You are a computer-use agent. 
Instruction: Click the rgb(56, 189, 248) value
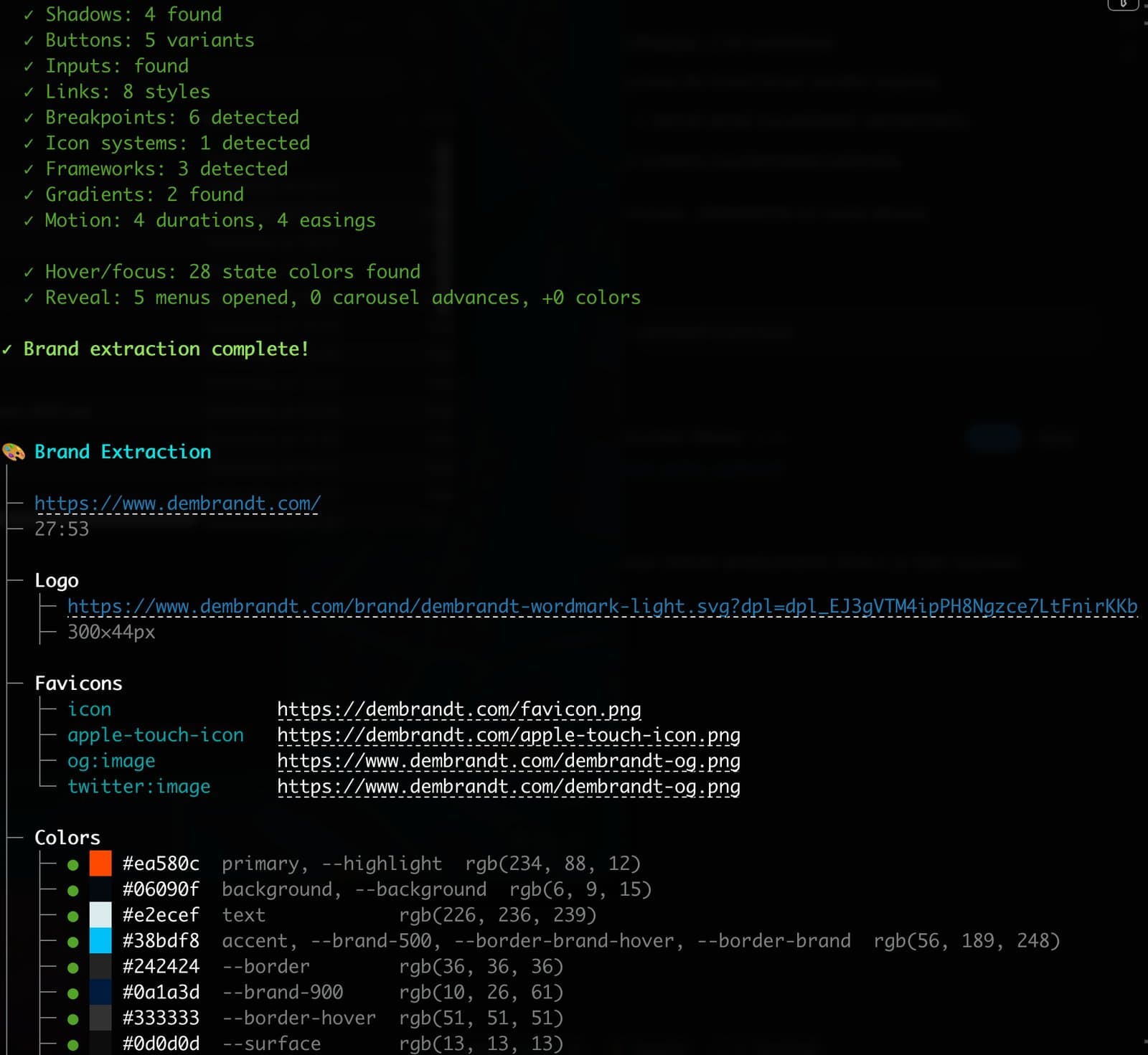click(966, 941)
